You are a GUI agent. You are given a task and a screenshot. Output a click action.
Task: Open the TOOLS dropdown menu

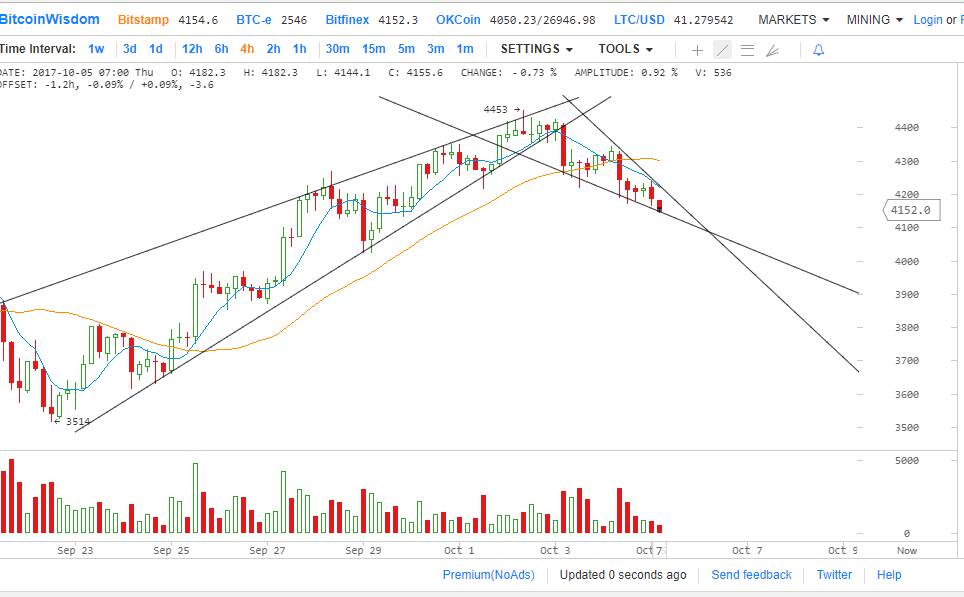[625, 49]
